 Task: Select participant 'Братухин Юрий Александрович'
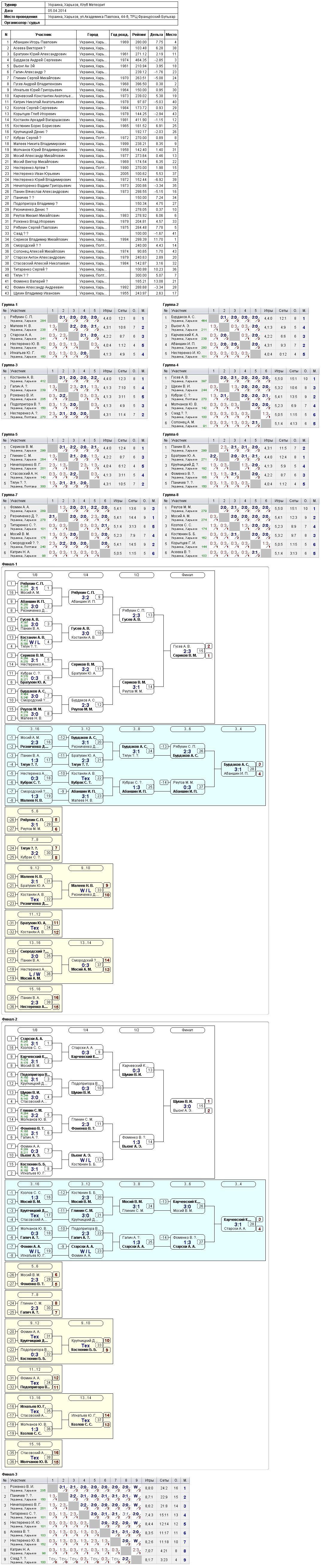pos(40,54)
